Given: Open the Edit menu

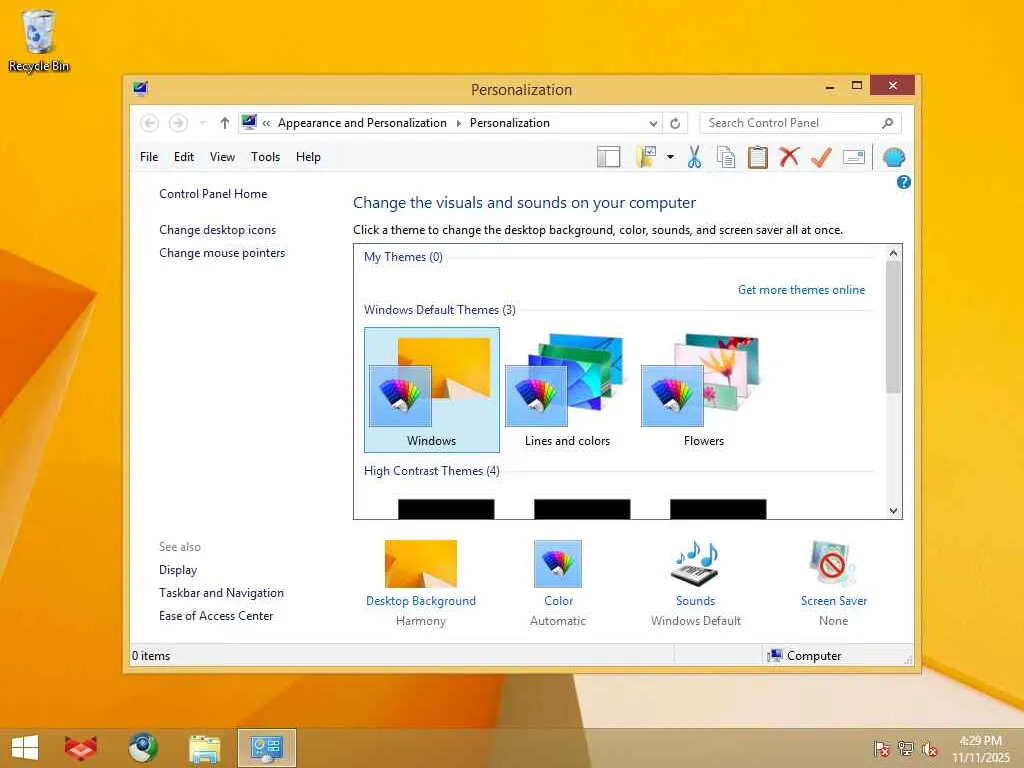Looking at the screenshot, I should coord(184,157).
